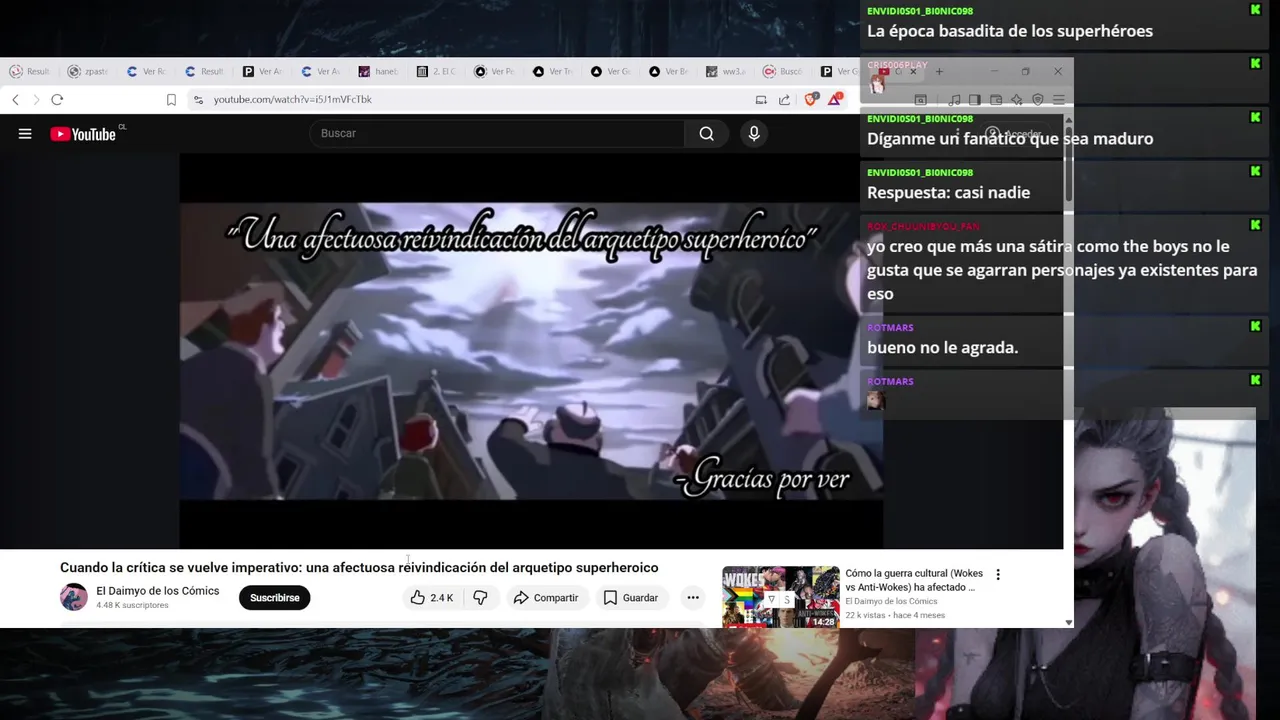
Task: Click the Leo AI sparkle icon in toolbar
Action: 1017,100
